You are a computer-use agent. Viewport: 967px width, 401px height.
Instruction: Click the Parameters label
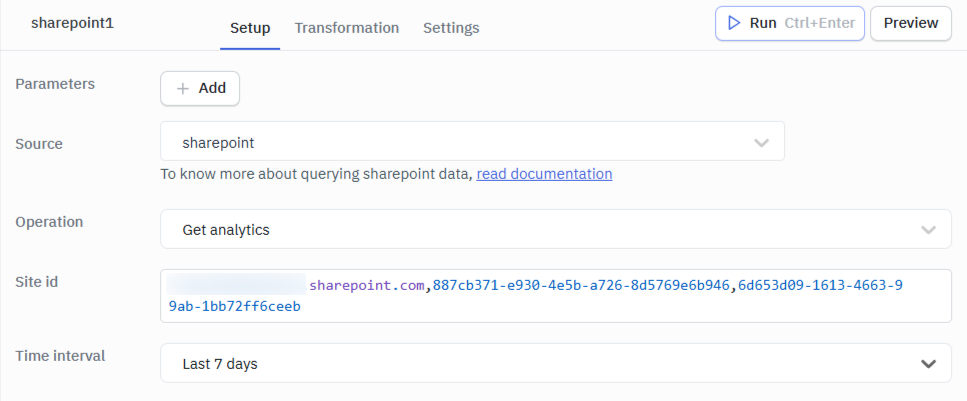tap(55, 84)
